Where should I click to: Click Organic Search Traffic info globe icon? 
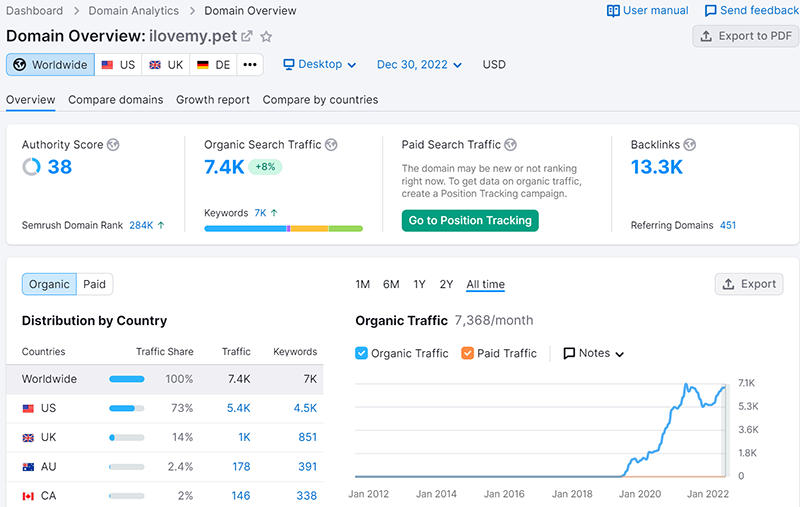click(331, 145)
